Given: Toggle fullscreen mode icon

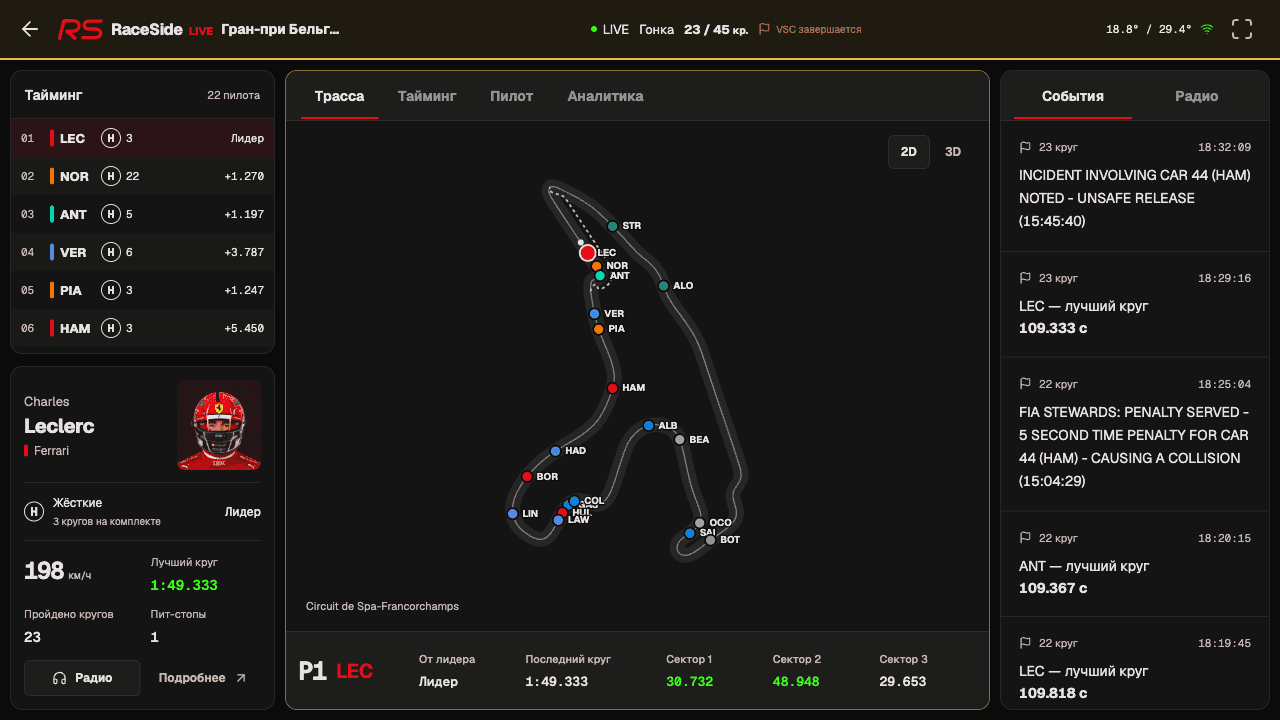Looking at the screenshot, I should pyautogui.click(x=1242, y=29).
